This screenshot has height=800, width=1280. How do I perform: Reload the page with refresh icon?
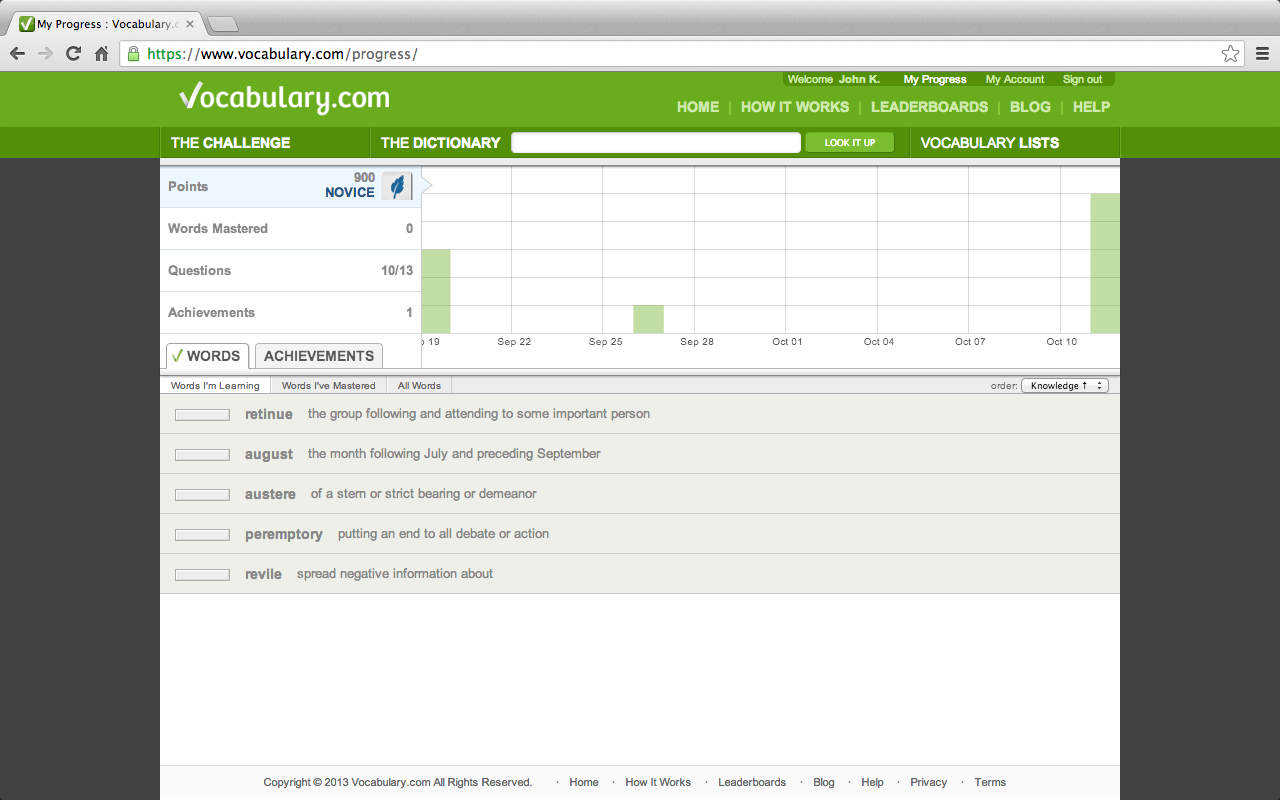pos(73,54)
